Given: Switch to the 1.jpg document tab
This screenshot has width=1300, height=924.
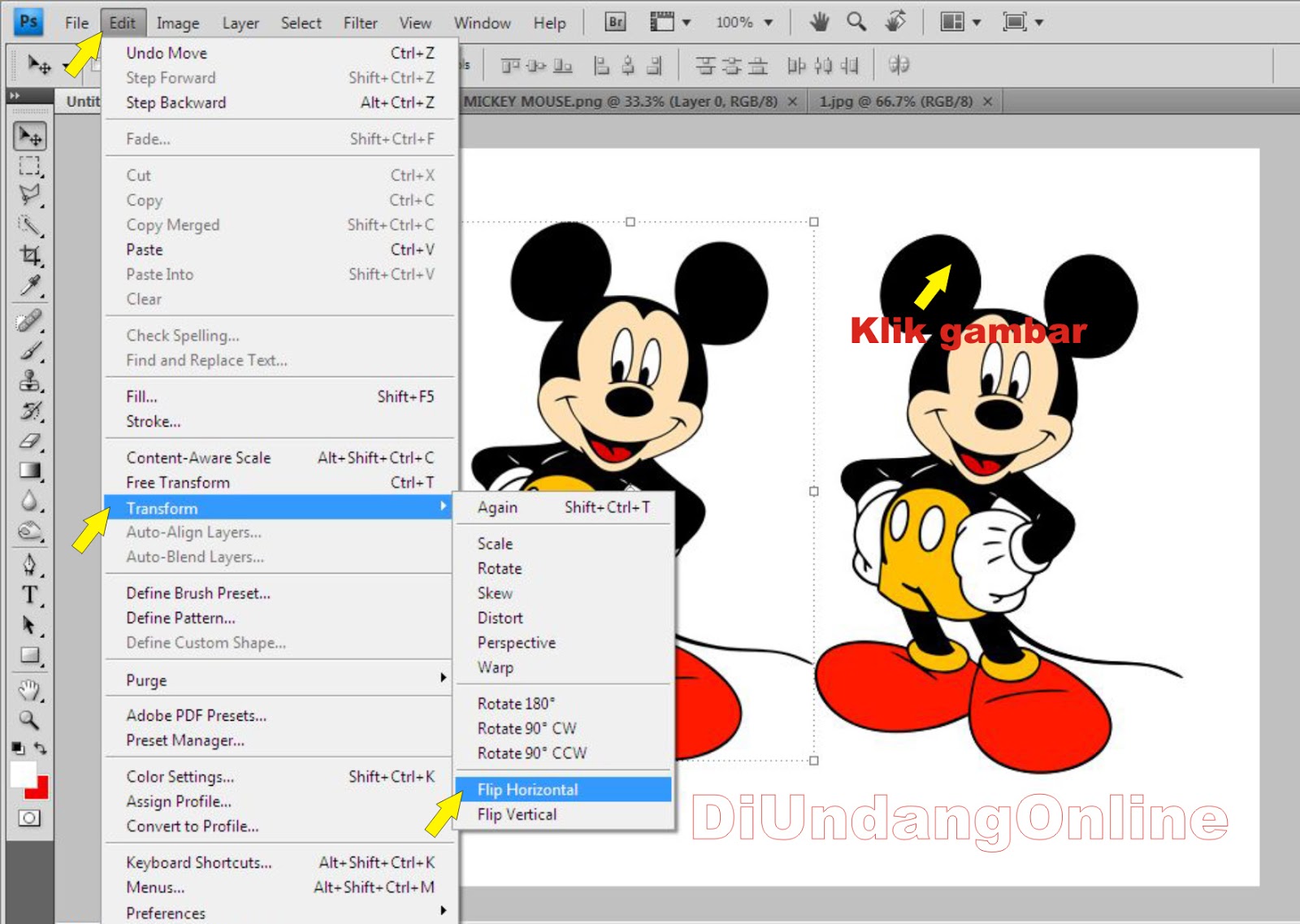Looking at the screenshot, I should coord(895,102).
